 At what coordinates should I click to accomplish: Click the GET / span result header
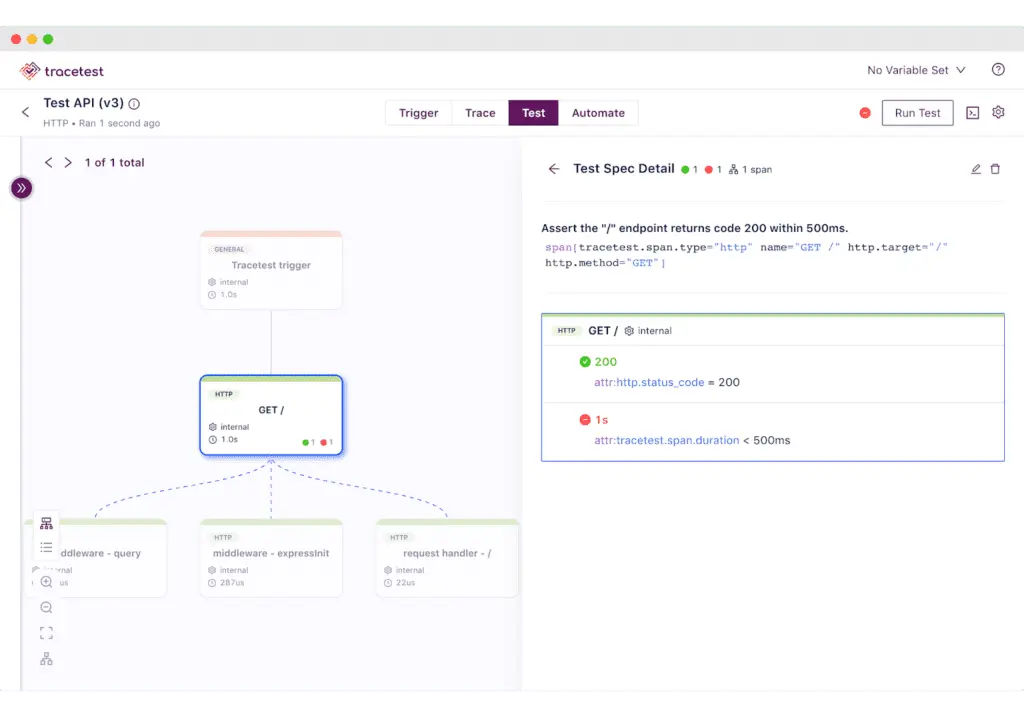pyautogui.click(x=773, y=331)
